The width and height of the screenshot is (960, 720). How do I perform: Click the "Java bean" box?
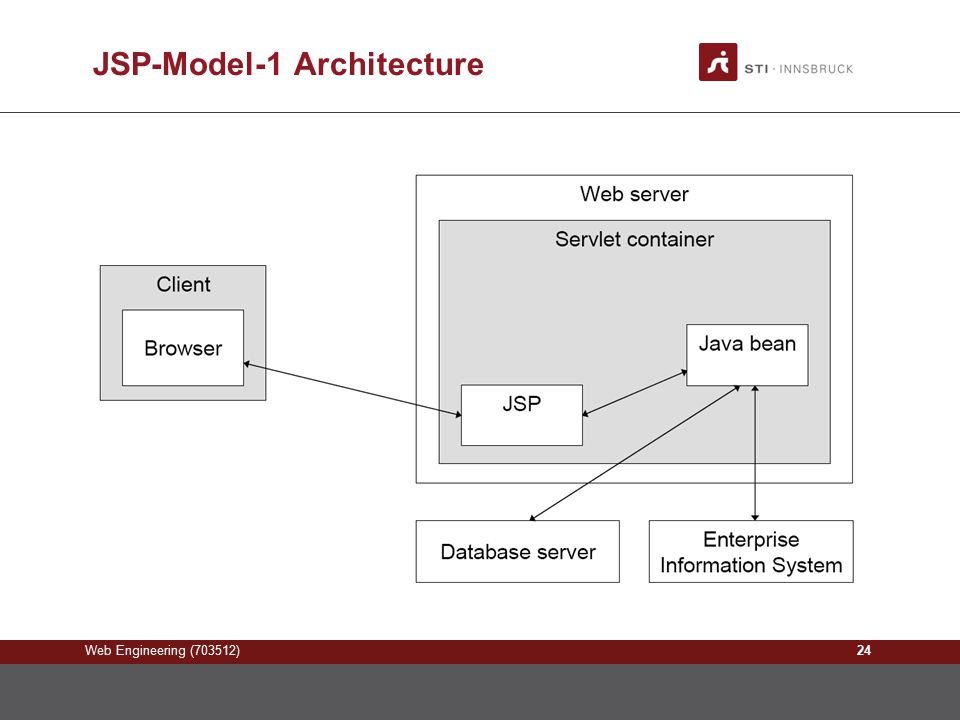click(x=747, y=355)
